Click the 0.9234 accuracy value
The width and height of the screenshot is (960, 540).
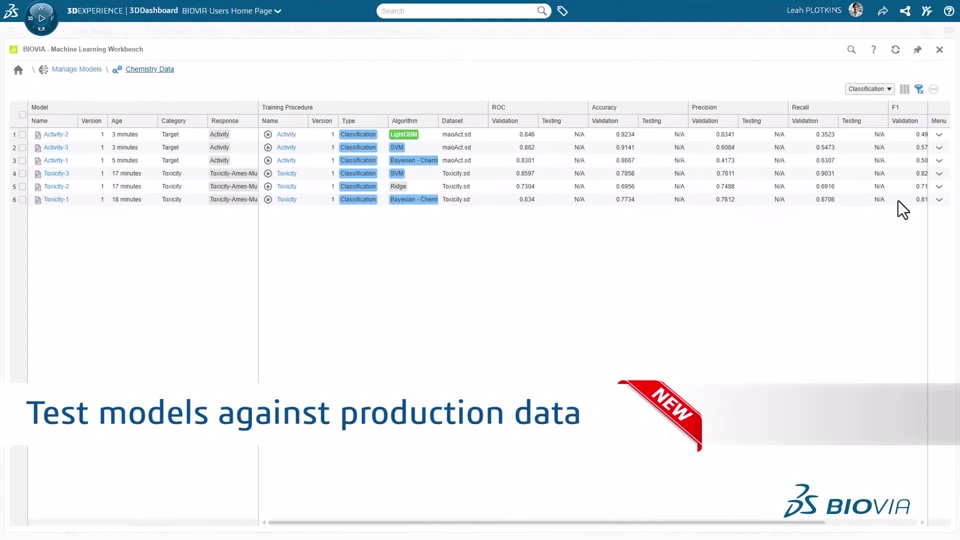625,135
